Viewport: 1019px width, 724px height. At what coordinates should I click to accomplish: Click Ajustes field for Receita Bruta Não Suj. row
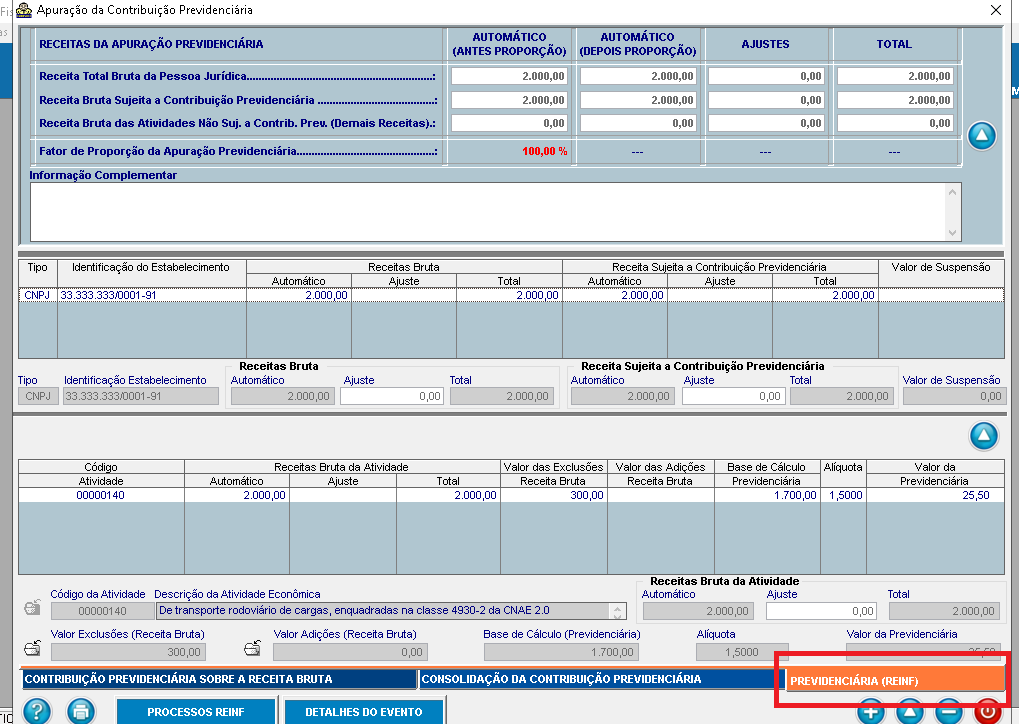(x=766, y=123)
